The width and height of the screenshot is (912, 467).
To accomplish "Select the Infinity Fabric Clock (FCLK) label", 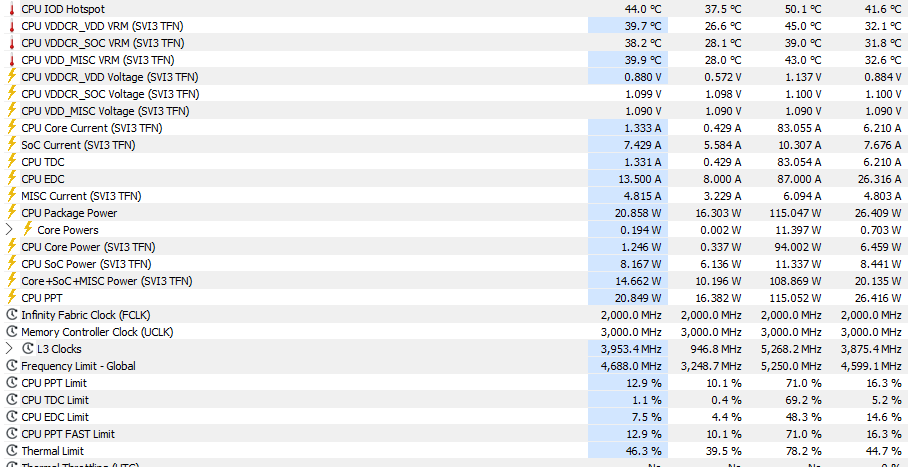I will 86,315.
